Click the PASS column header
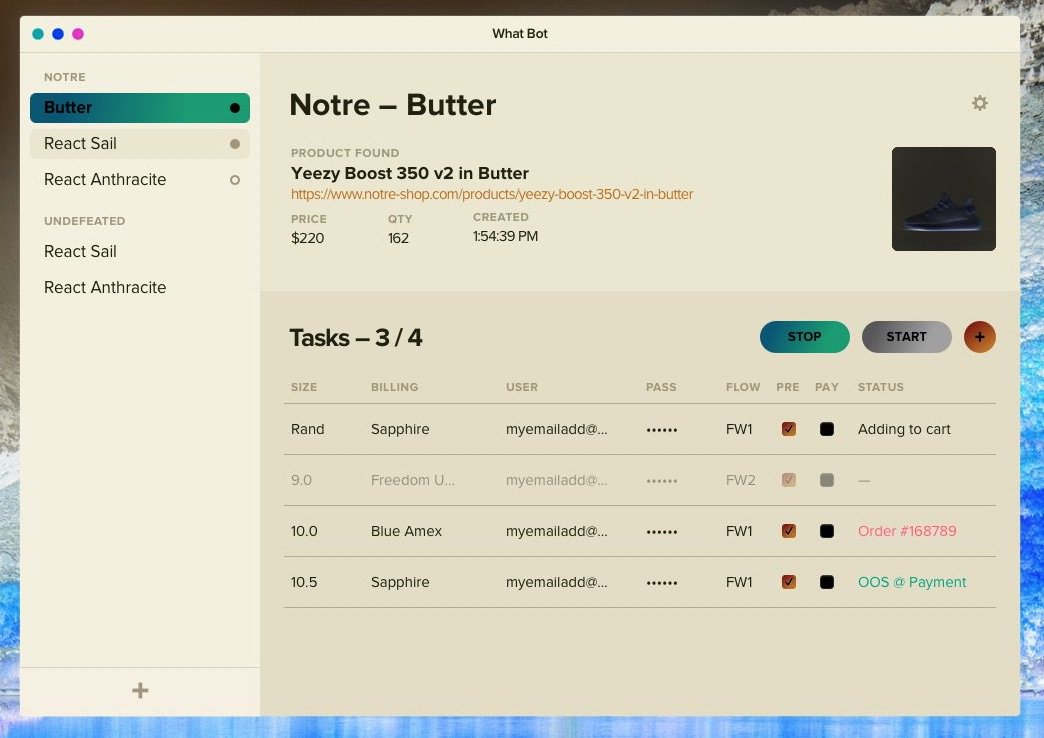The image size is (1044, 738). pyautogui.click(x=660, y=387)
